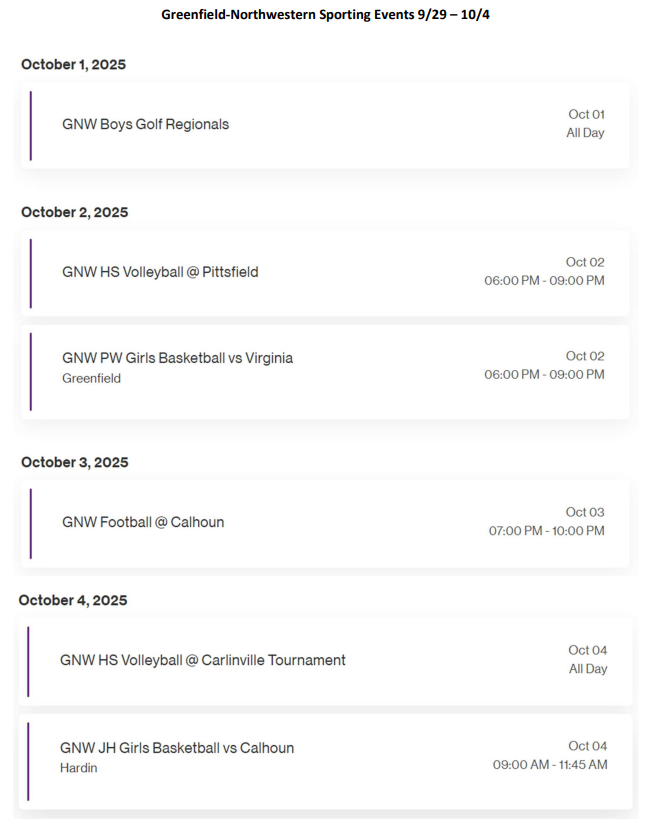Select GNW JH Girls Basketball vs Calhoun
Image resolution: width=658 pixels, height=833 pixels.
177,748
